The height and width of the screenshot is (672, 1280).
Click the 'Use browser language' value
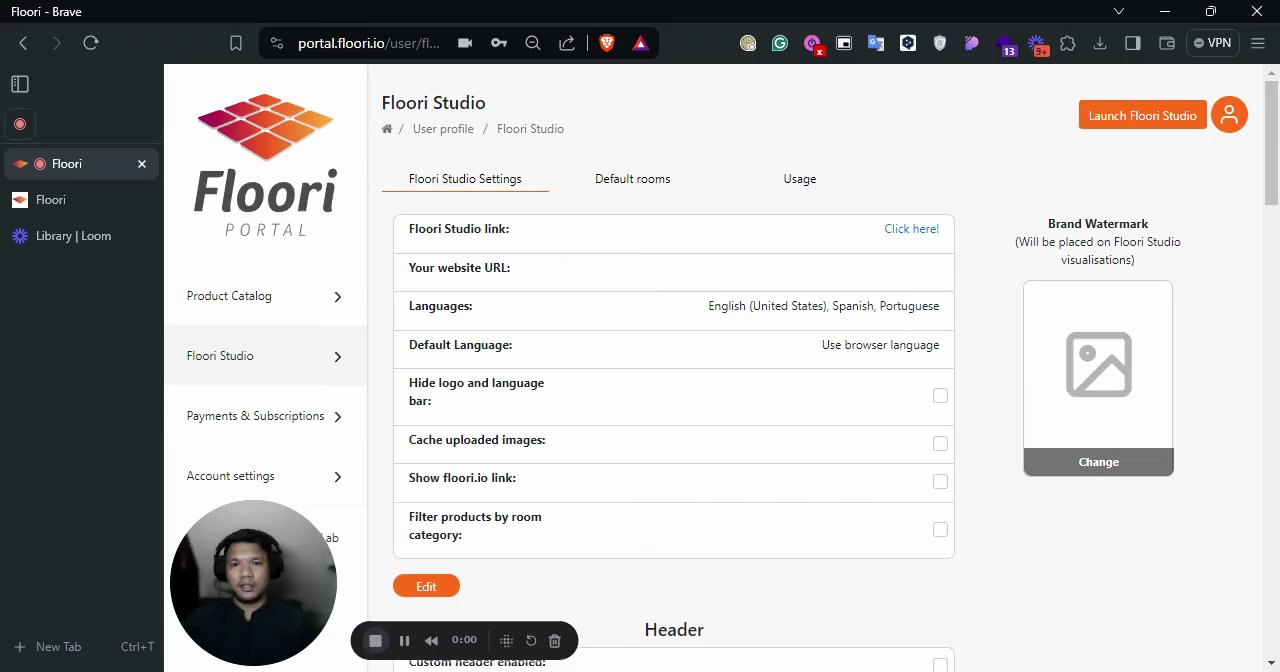[880, 345]
